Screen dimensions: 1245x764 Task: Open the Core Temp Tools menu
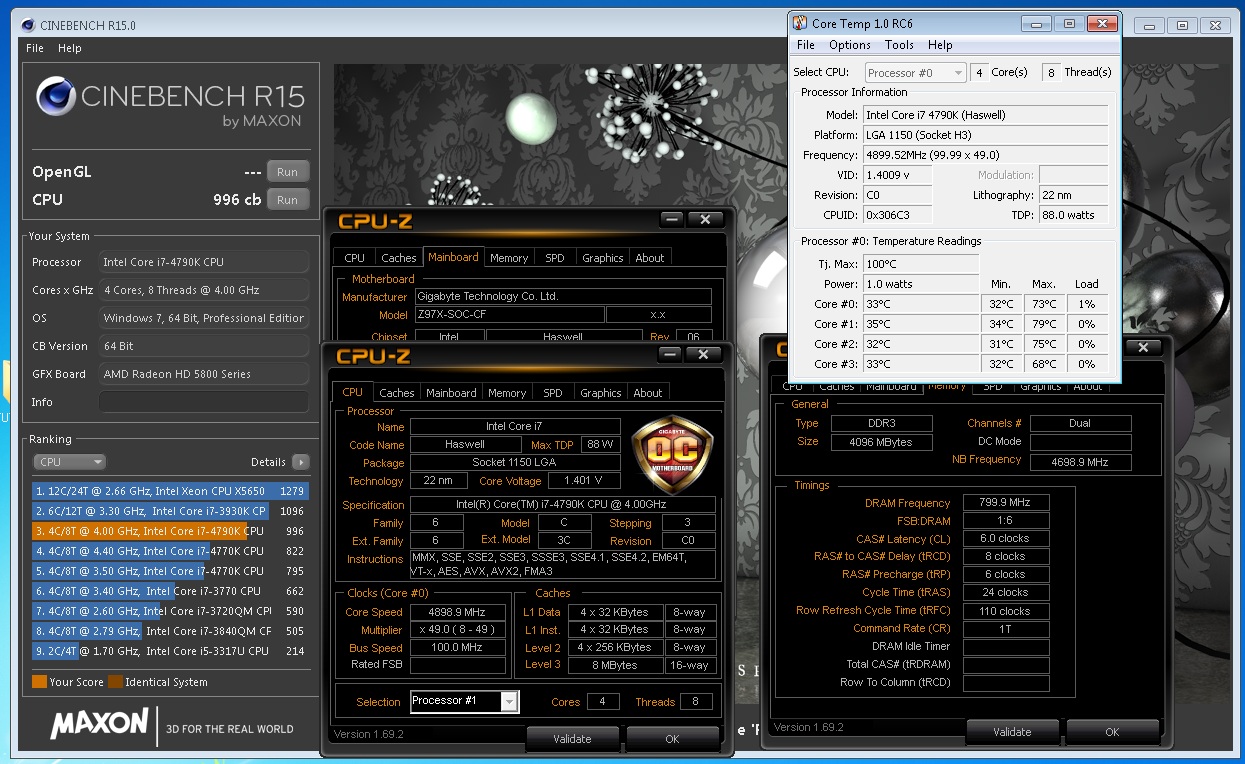[x=899, y=45]
